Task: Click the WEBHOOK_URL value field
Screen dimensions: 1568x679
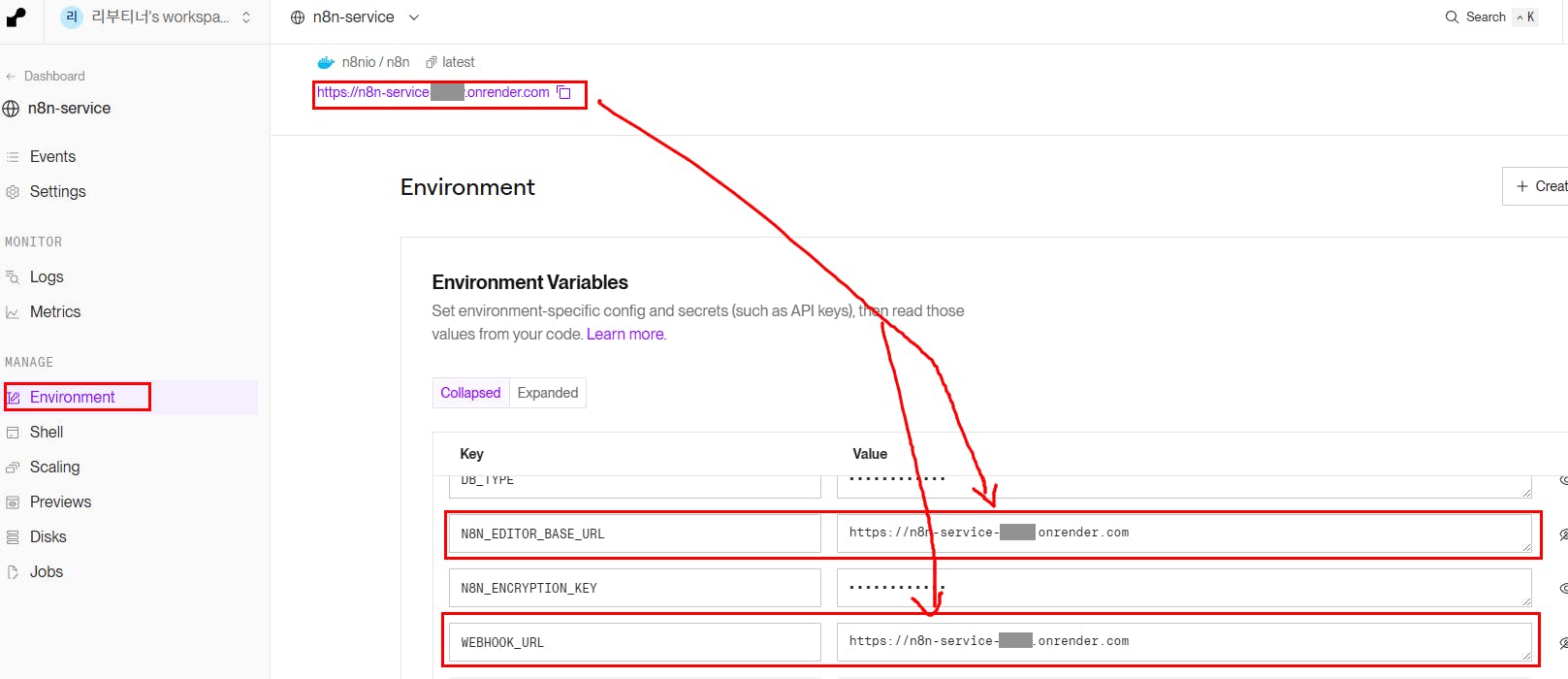Action: pyautogui.click(x=1184, y=642)
